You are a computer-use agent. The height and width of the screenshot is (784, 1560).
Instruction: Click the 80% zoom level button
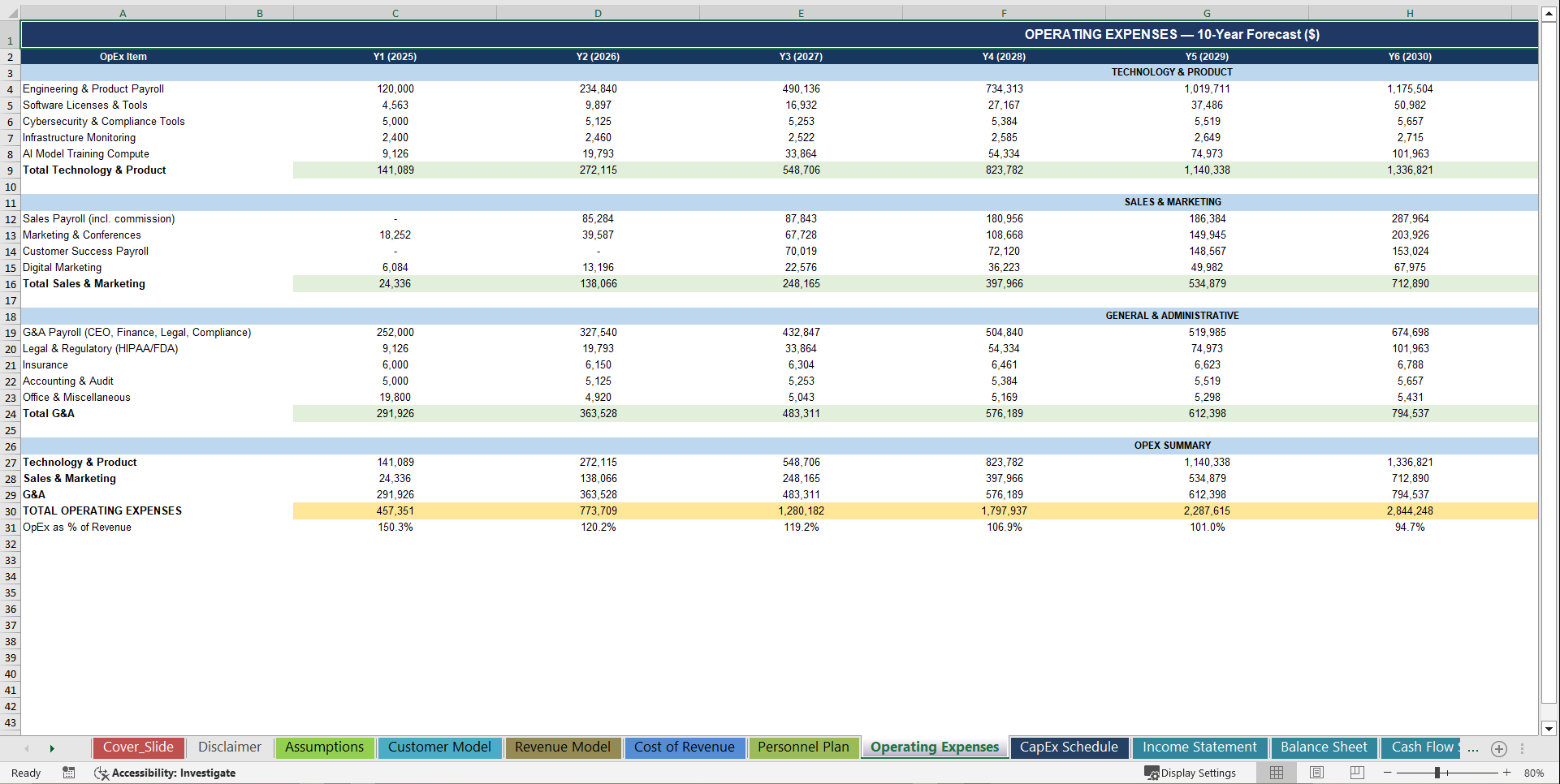tap(1533, 773)
